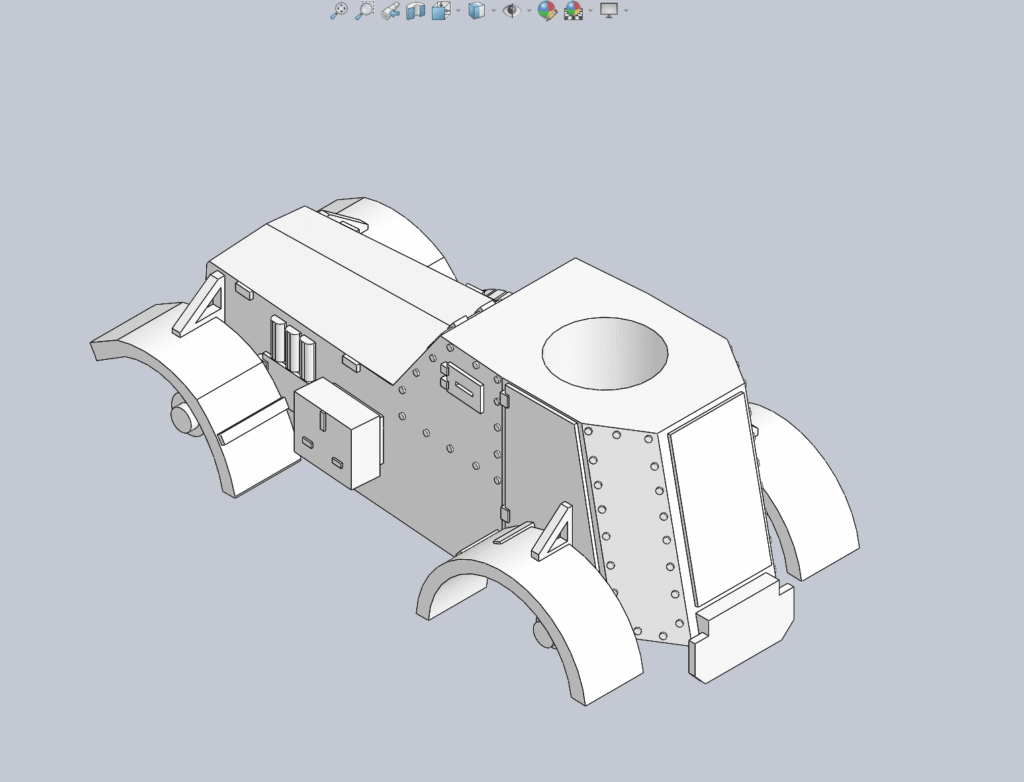1024x782 pixels.
Task: Click the Hide/Show Items eye icon
Action: point(512,10)
